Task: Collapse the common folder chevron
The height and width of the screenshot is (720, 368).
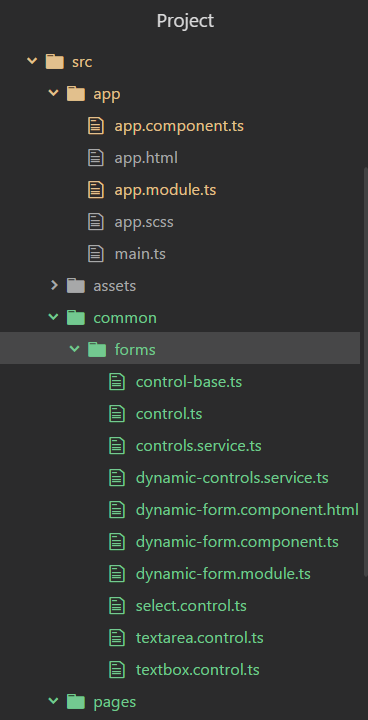Action: pyautogui.click(x=54, y=317)
